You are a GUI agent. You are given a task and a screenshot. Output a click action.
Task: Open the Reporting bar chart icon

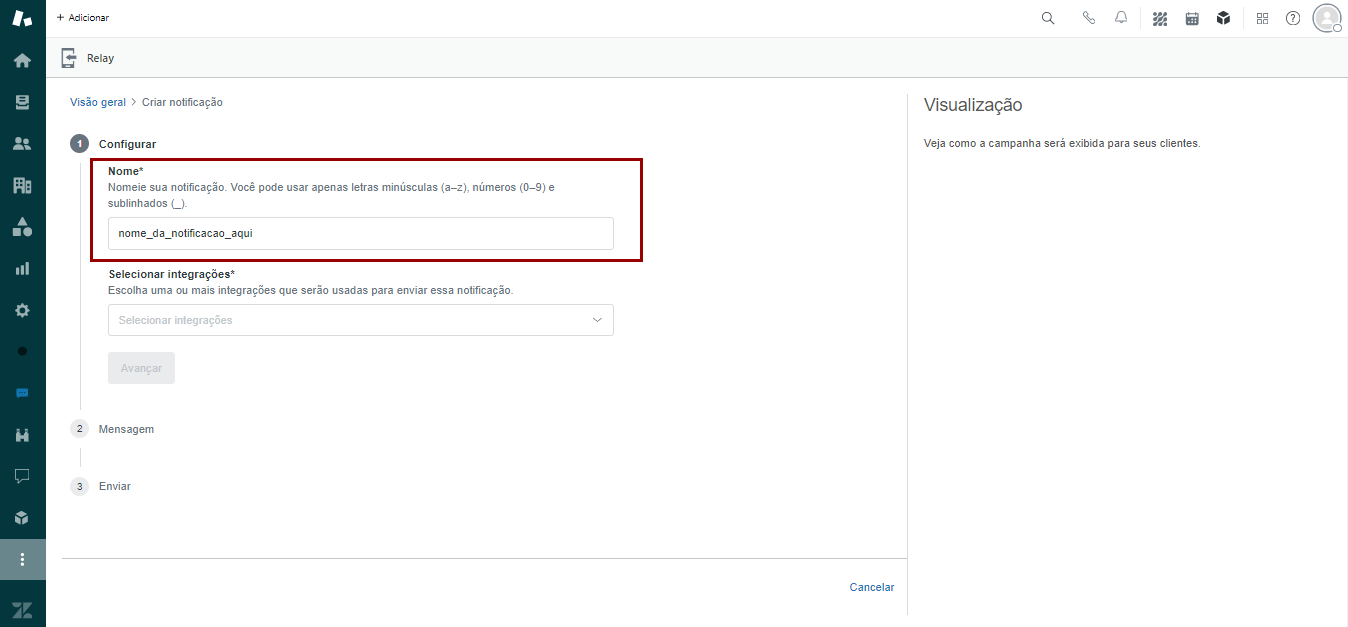point(22,268)
